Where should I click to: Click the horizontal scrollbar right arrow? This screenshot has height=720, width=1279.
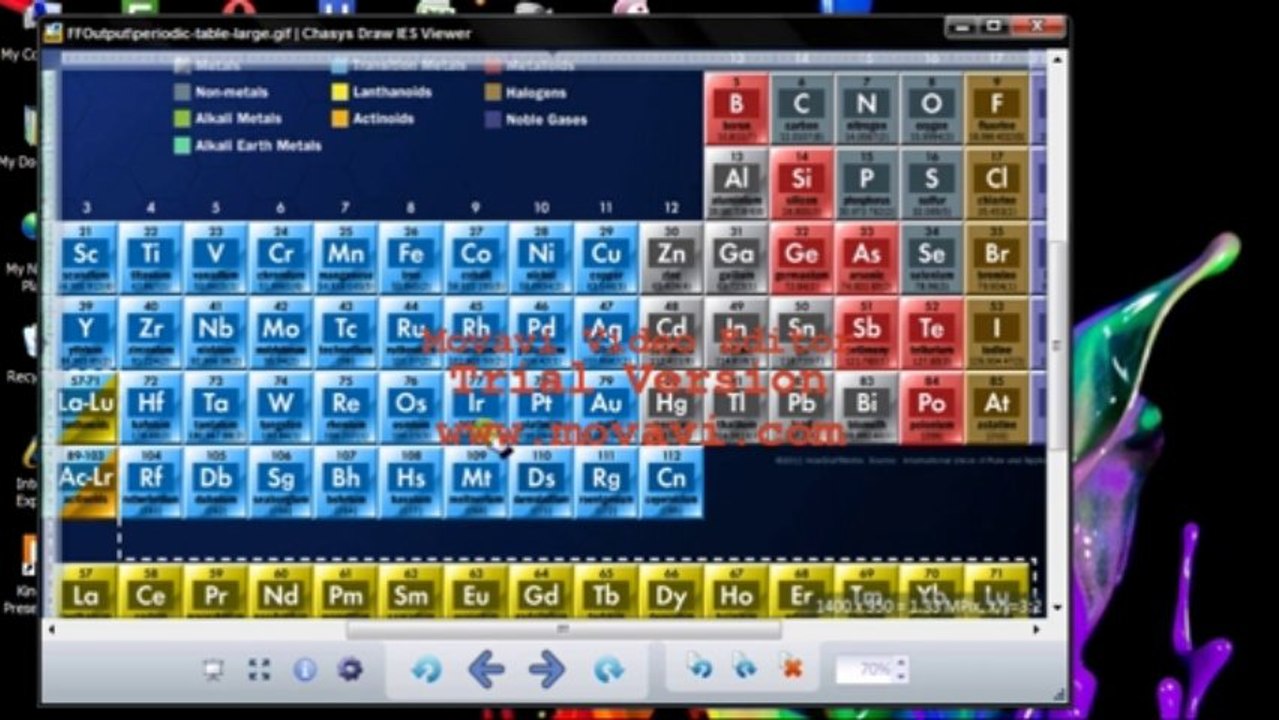[x=1038, y=629]
